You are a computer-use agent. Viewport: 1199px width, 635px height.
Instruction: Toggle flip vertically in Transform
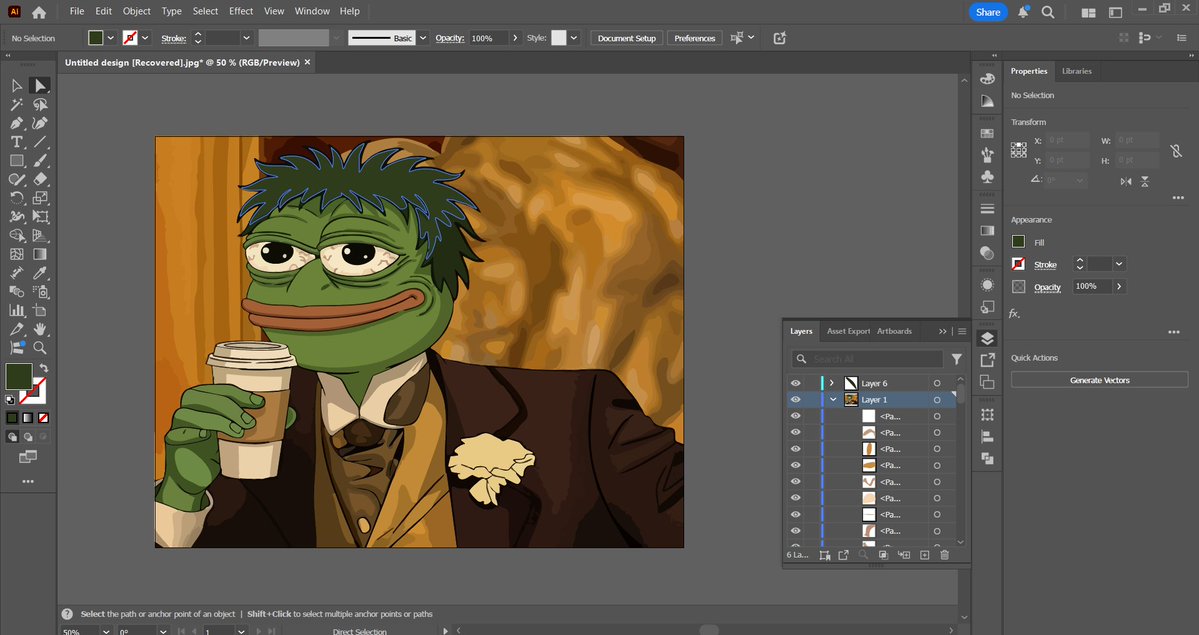click(1145, 181)
